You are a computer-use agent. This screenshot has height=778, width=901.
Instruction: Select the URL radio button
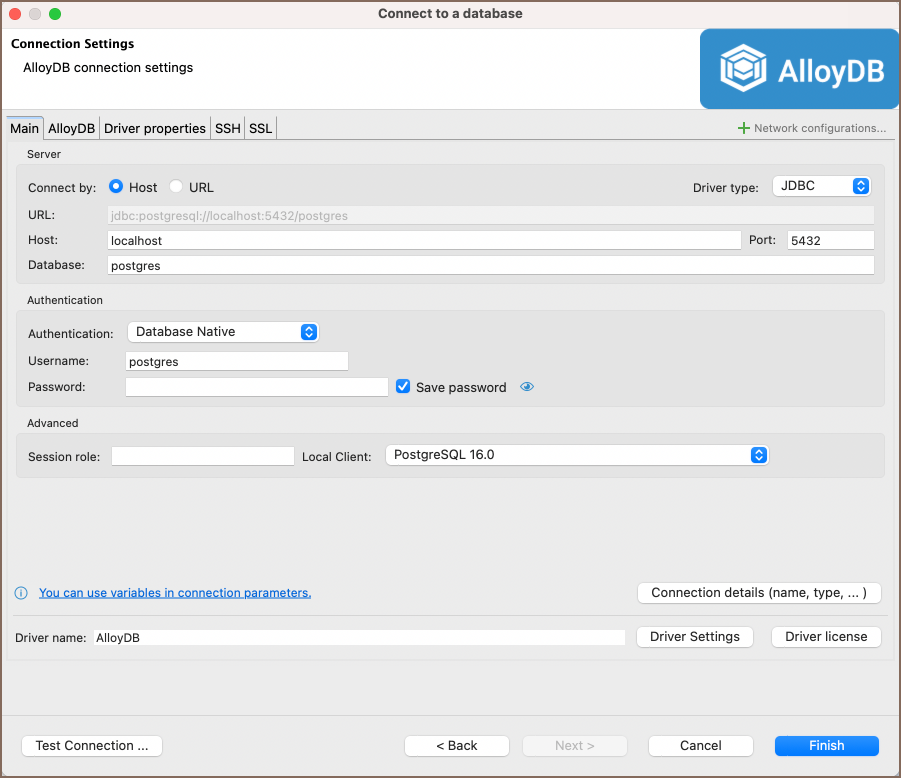pos(176,187)
